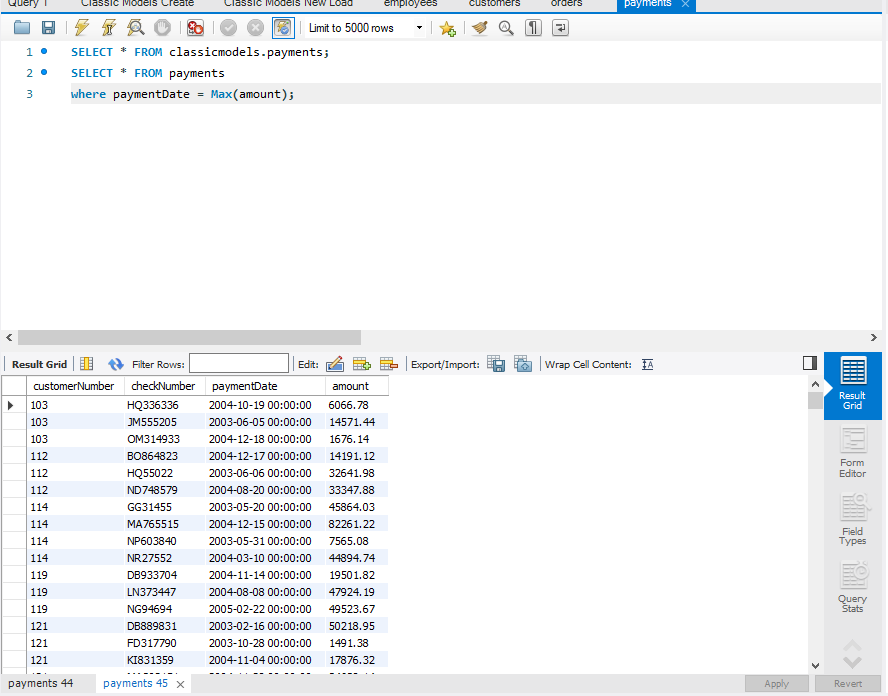Image resolution: width=888 pixels, height=696 pixels.
Task: Run Explain plan magnifier-lightning icon
Action: 135,28
